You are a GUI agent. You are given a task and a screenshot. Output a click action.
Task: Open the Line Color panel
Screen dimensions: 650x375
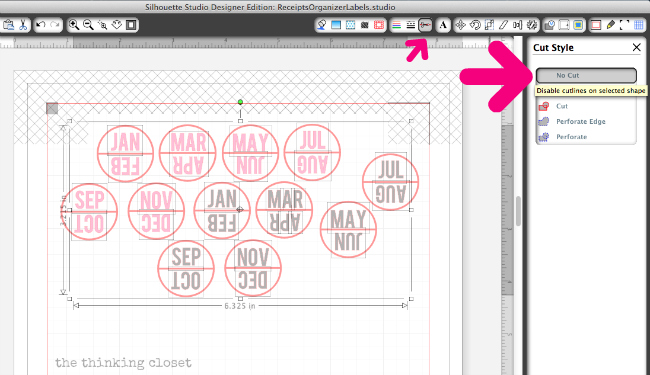click(397, 25)
